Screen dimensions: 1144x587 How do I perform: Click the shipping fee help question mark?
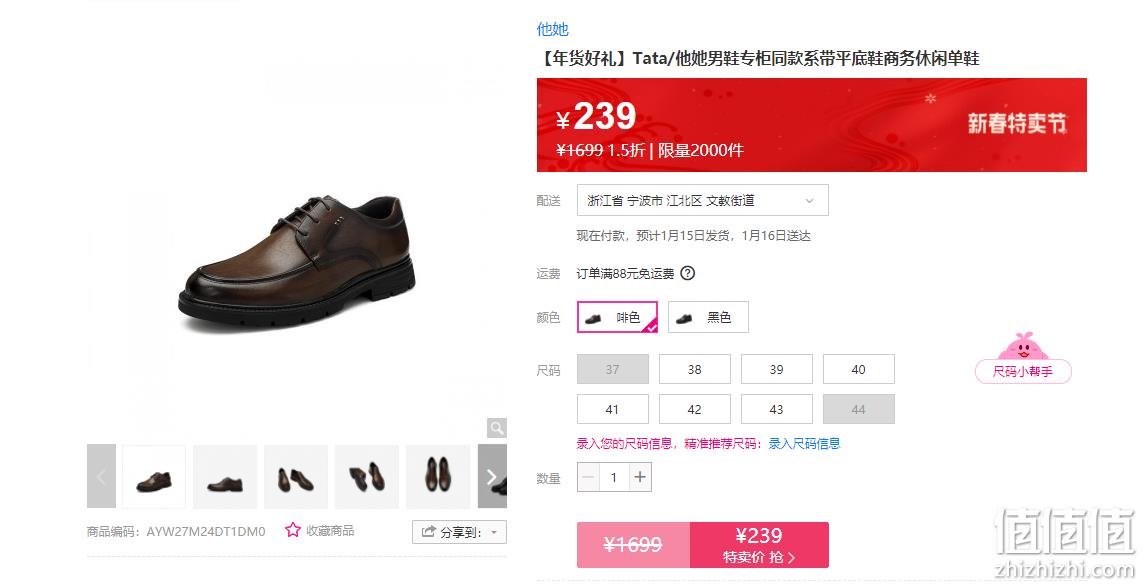pyautogui.click(x=687, y=273)
